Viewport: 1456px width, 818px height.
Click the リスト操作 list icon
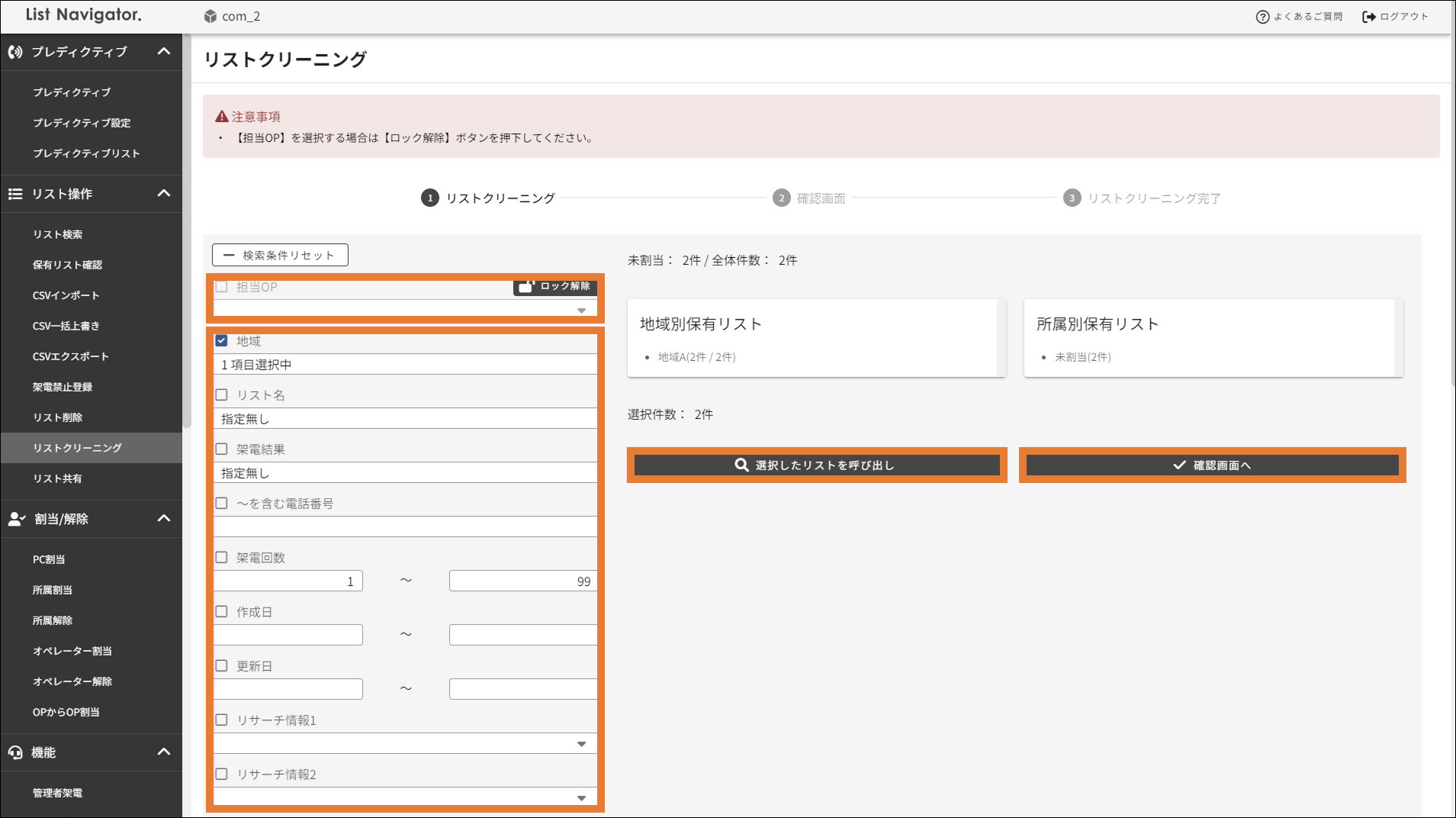pyautogui.click(x=15, y=194)
